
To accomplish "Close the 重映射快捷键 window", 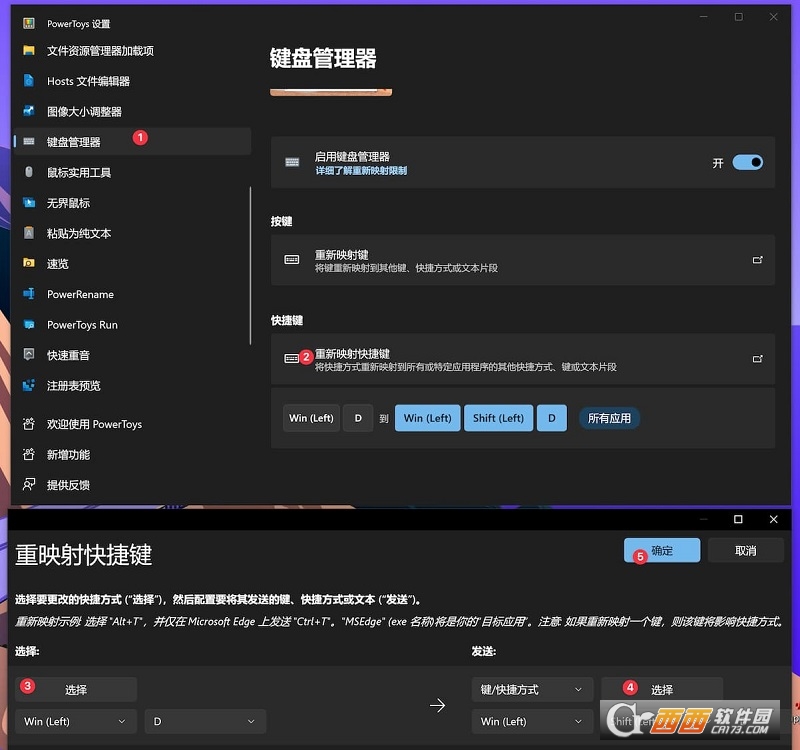I will [773, 519].
